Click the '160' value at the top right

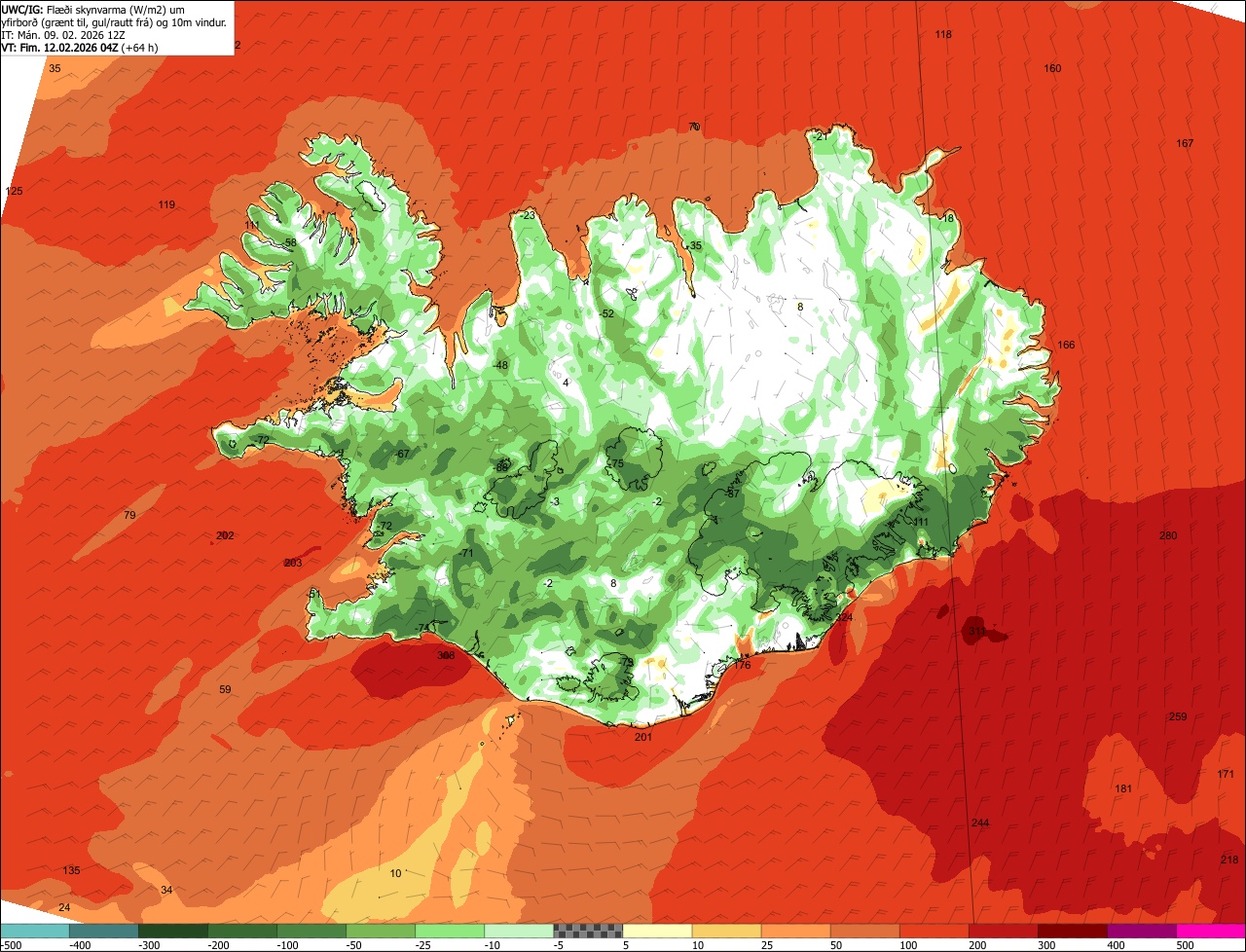click(x=1052, y=68)
